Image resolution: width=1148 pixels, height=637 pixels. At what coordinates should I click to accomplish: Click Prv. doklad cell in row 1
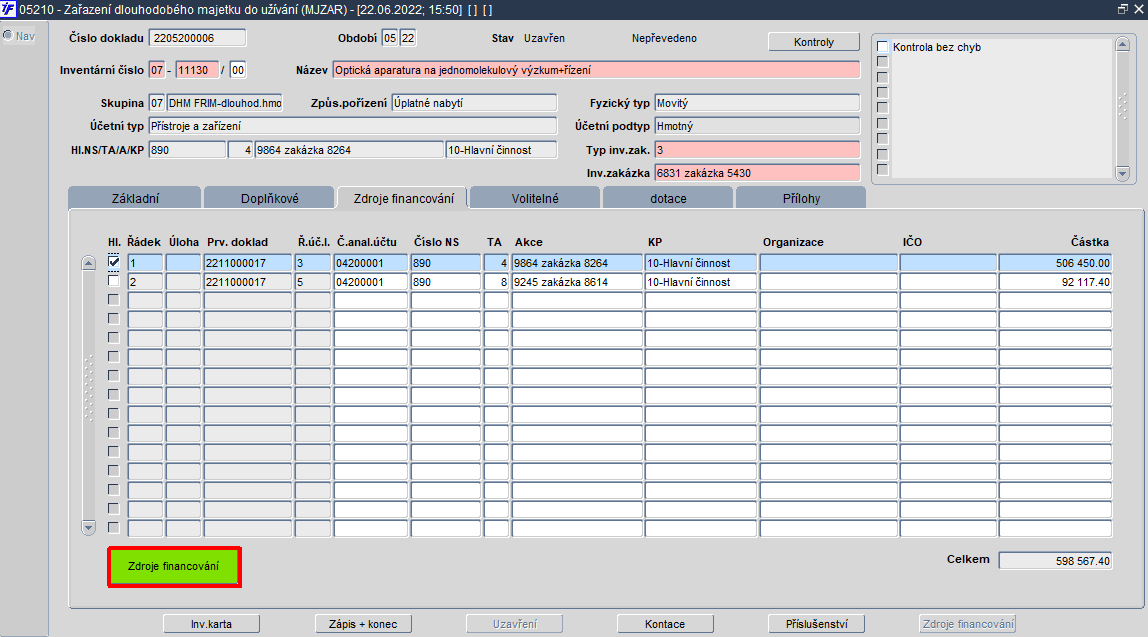pos(247,263)
